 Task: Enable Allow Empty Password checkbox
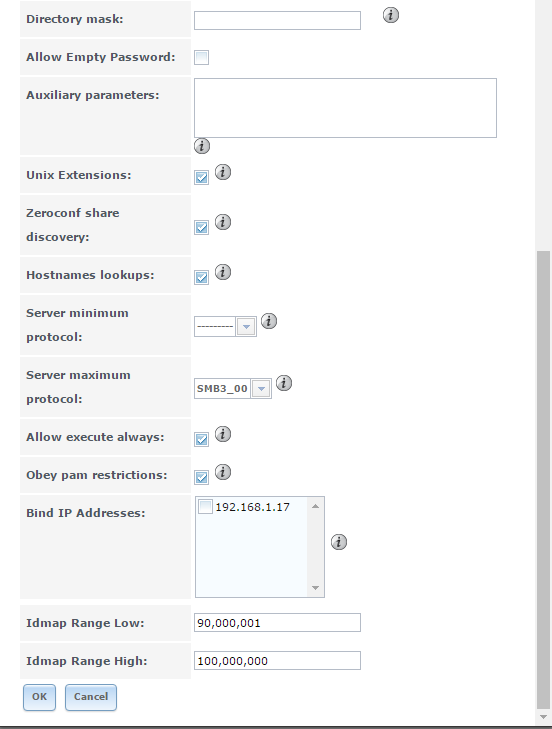201,58
